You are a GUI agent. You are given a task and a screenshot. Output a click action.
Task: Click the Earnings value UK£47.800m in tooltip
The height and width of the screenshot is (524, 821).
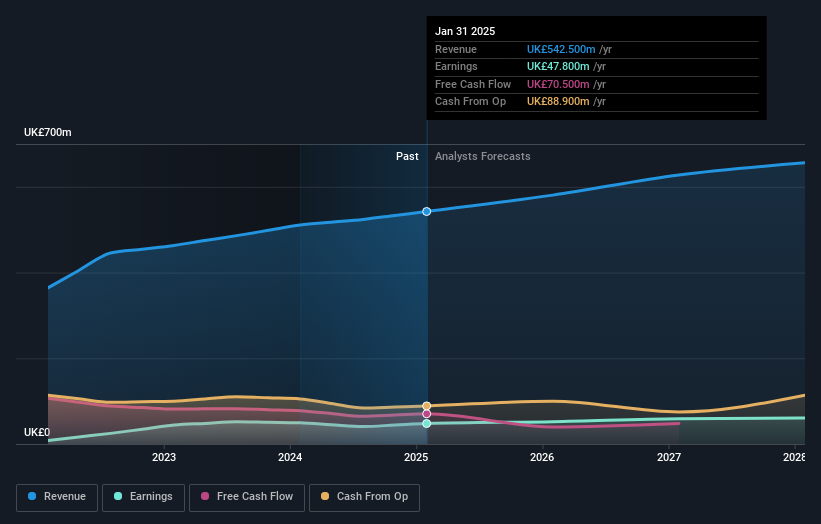point(558,66)
